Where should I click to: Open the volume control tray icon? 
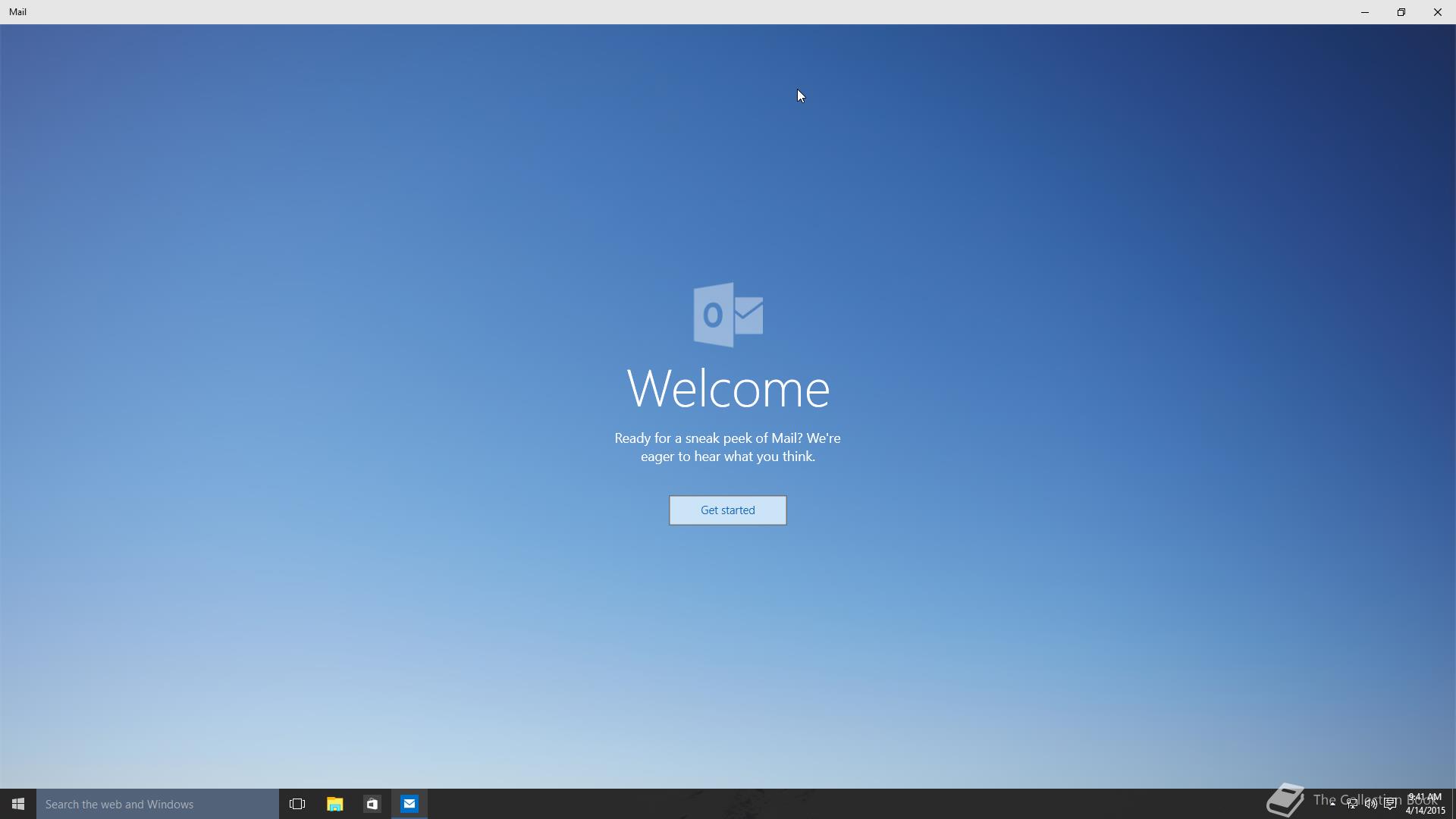1370,804
